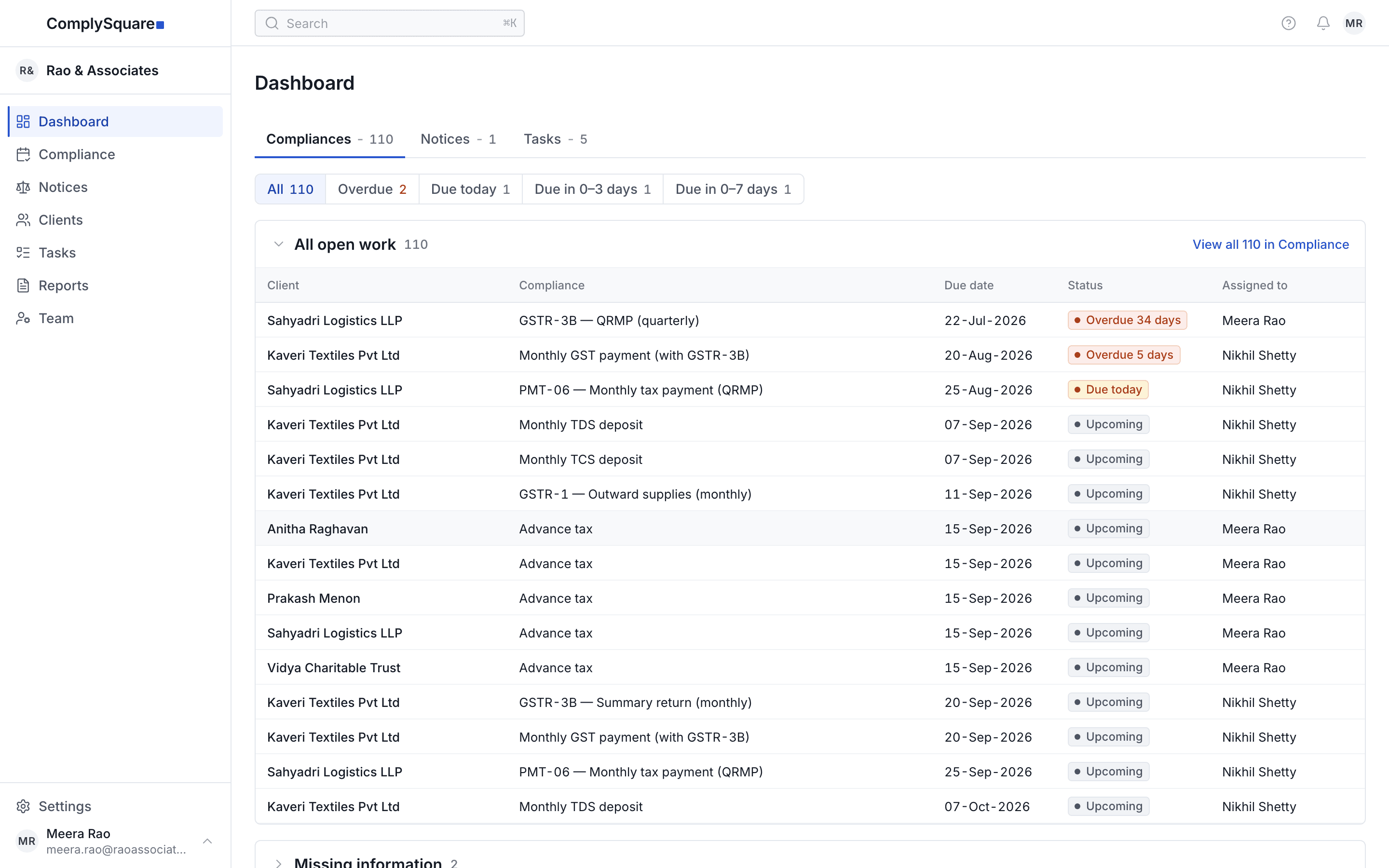Open the Due today status badge
The height and width of the screenshot is (868, 1389).
(x=1108, y=390)
